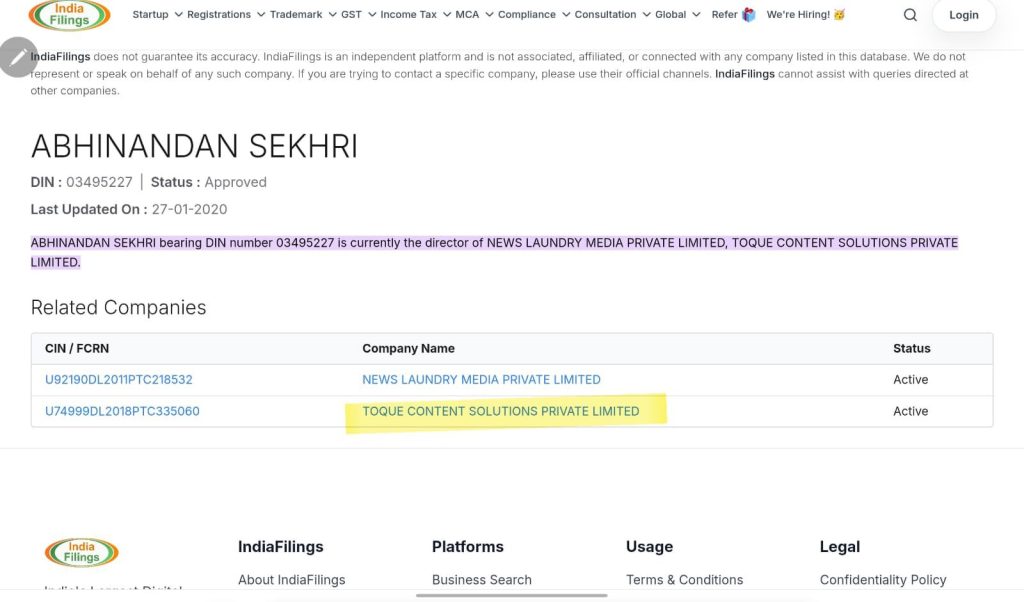
Task: Expand the Income Tax menu chevron
Action: pyautogui.click(x=447, y=14)
